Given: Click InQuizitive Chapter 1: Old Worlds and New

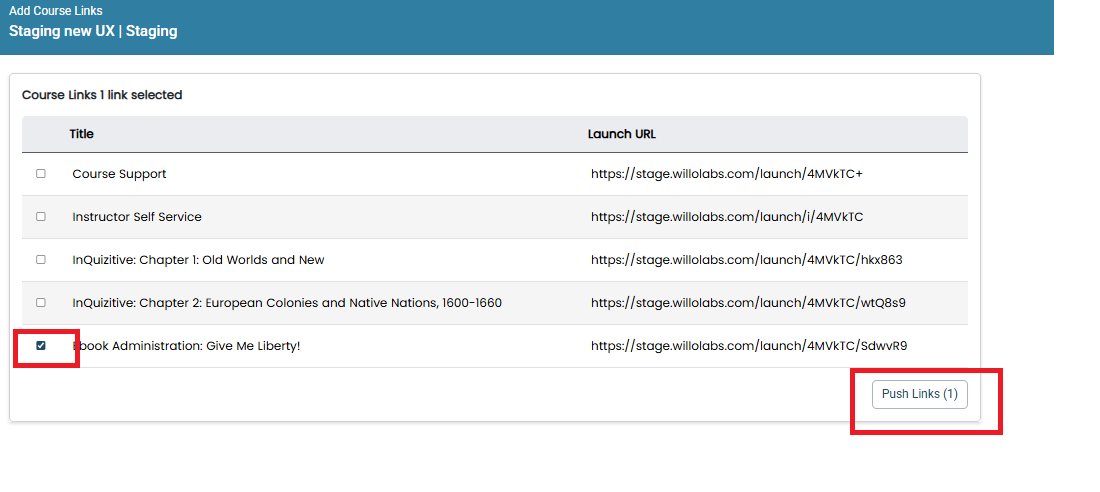Looking at the screenshot, I should pyautogui.click(x=199, y=260).
